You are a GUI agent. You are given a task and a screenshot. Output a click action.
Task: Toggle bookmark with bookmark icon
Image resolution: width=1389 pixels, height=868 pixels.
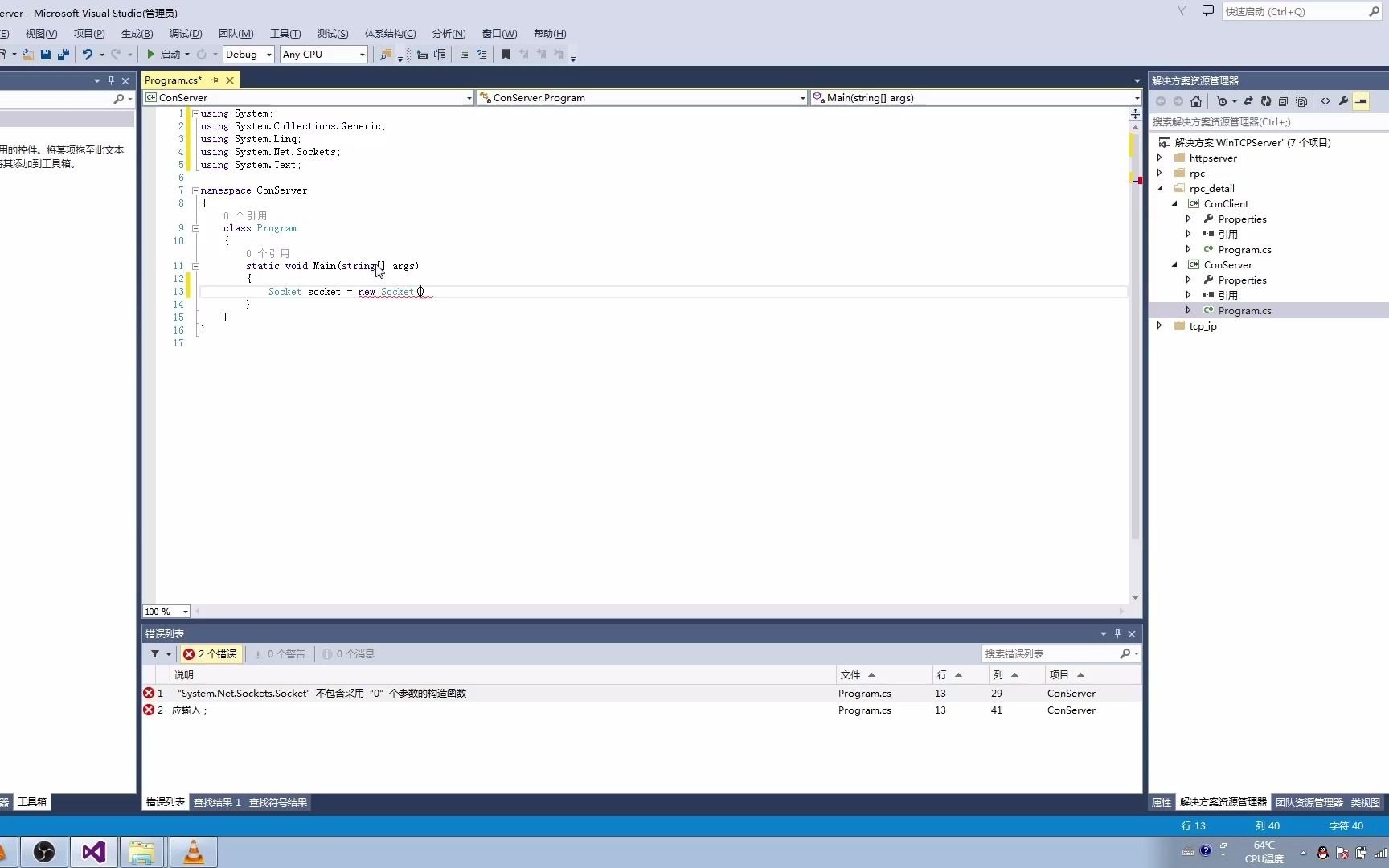point(506,55)
